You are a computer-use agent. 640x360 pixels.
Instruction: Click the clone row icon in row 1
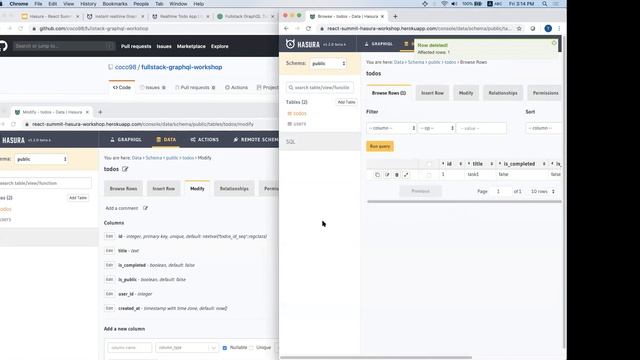[378, 175]
